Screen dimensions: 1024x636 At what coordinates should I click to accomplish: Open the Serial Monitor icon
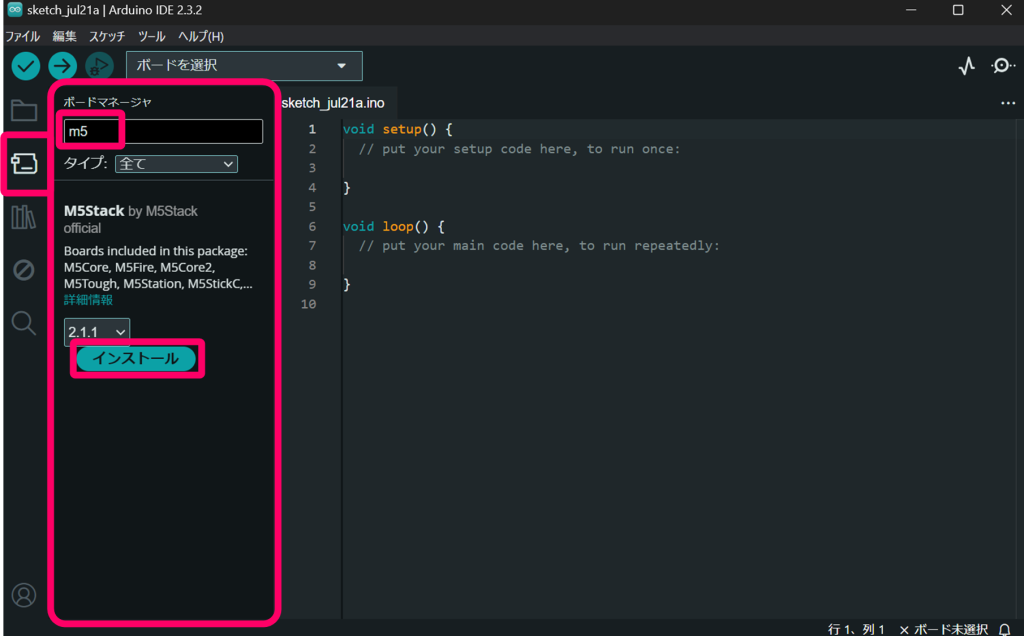click(1003, 66)
